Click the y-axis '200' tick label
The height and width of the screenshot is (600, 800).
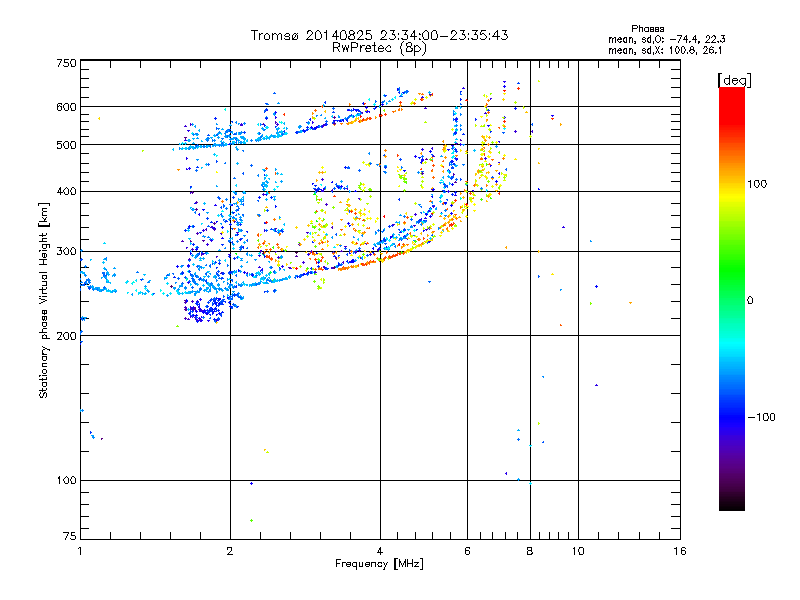(66, 336)
